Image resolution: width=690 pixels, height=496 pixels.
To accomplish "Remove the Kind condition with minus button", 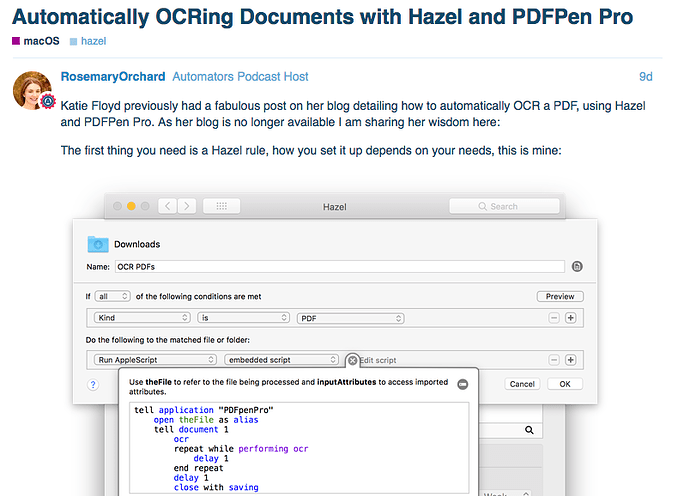I will pyautogui.click(x=554, y=318).
